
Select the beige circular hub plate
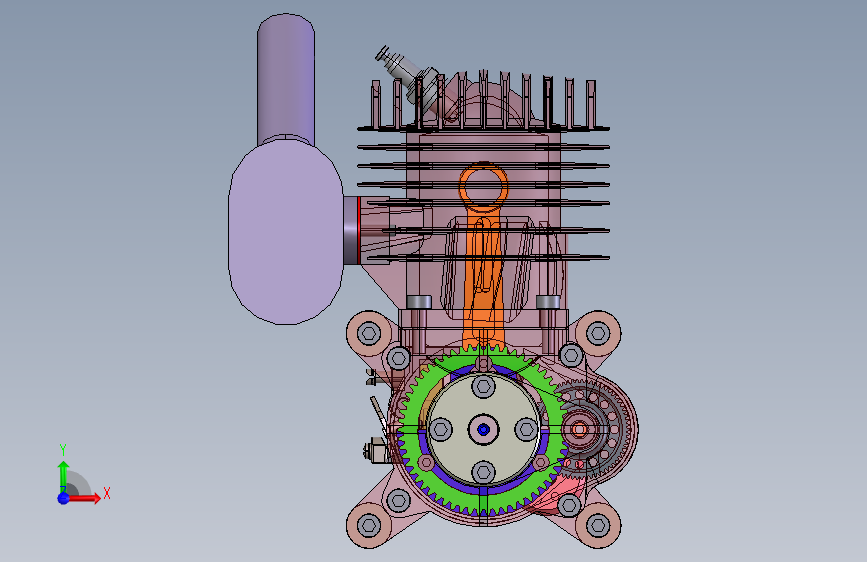pos(483,429)
